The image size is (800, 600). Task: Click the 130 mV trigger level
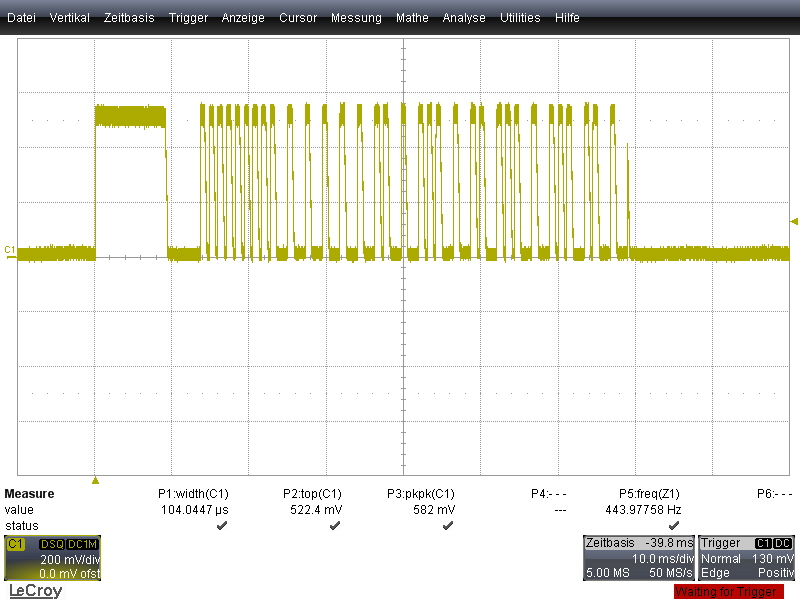click(772, 558)
